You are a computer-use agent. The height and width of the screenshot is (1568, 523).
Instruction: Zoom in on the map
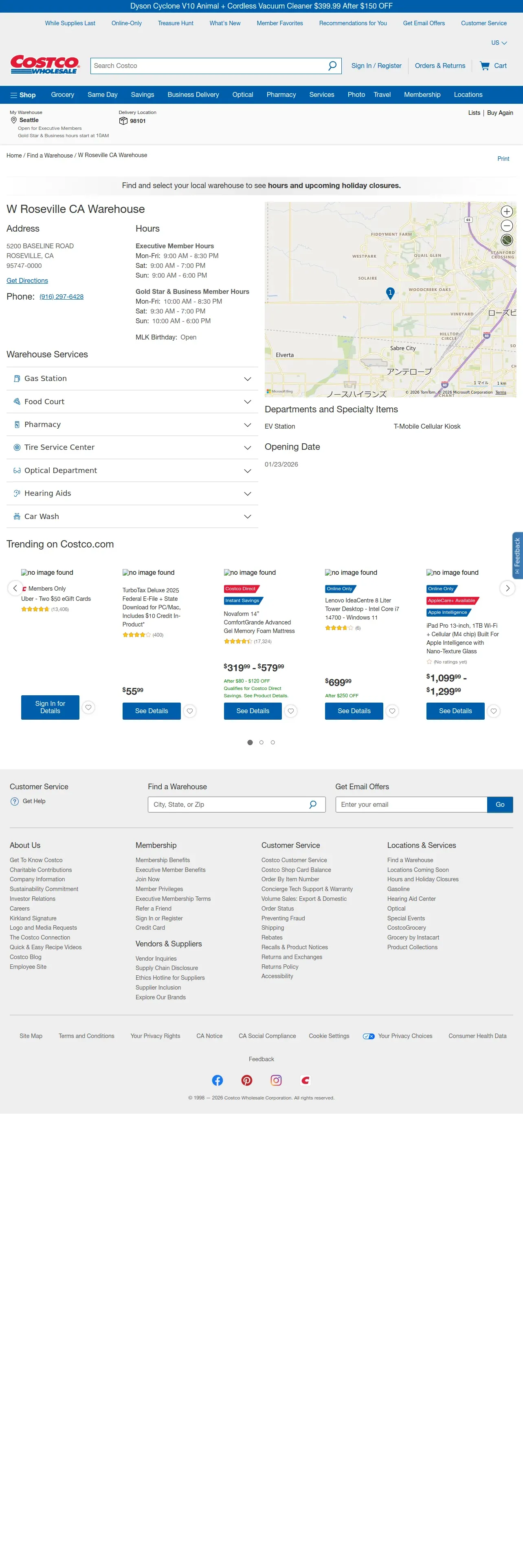[x=507, y=212]
